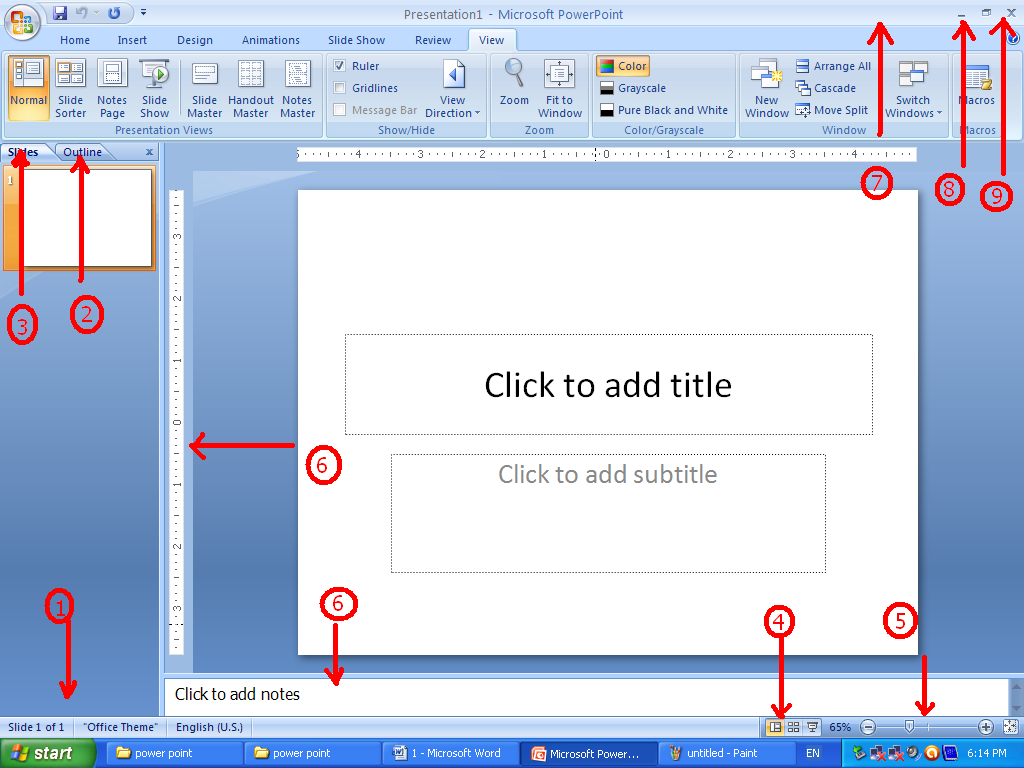Open Slide Sorter view in the ribbon
The height and width of the screenshot is (768, 1024).
pos(71,88)
